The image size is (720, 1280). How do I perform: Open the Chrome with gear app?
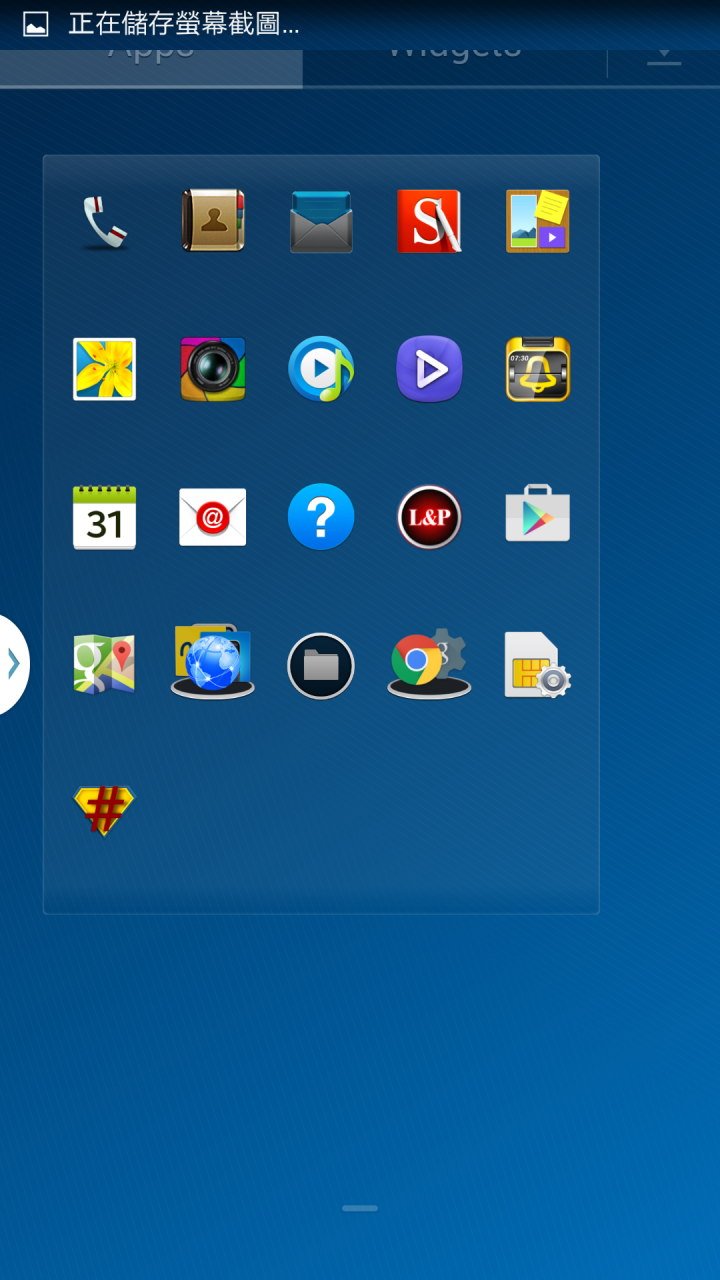429,663
